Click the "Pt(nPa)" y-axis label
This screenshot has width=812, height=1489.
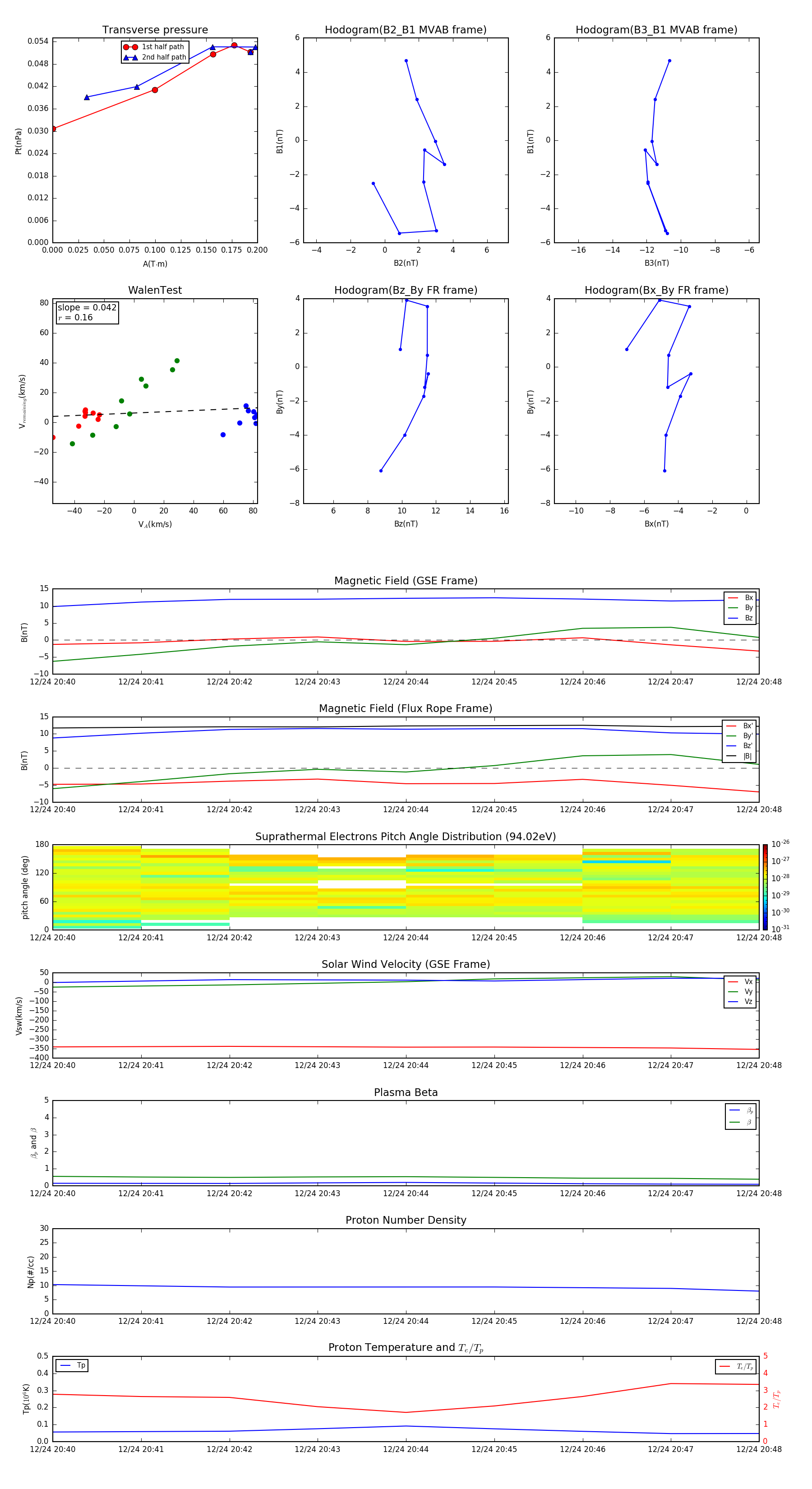pyautogui.click(x=18, y=140)
